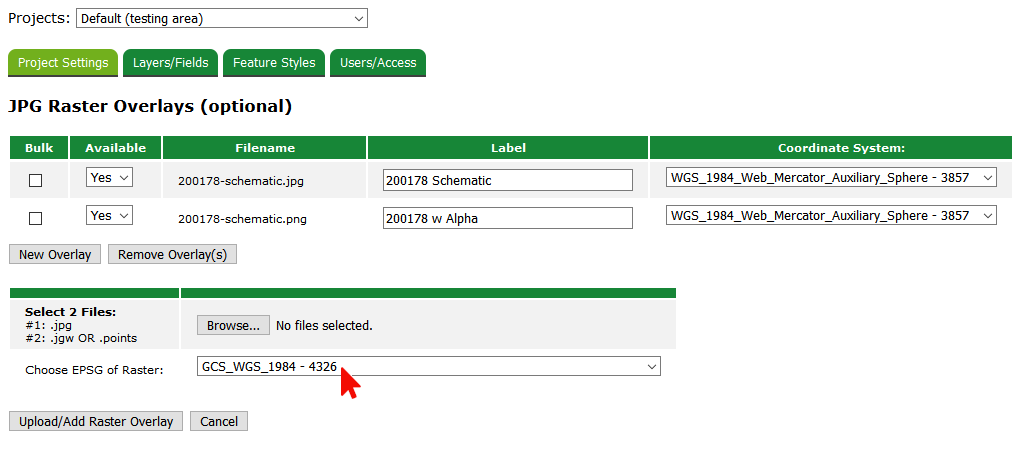Click the 200178 Schematic label field

pyautogui.click(x=507, y=180)
